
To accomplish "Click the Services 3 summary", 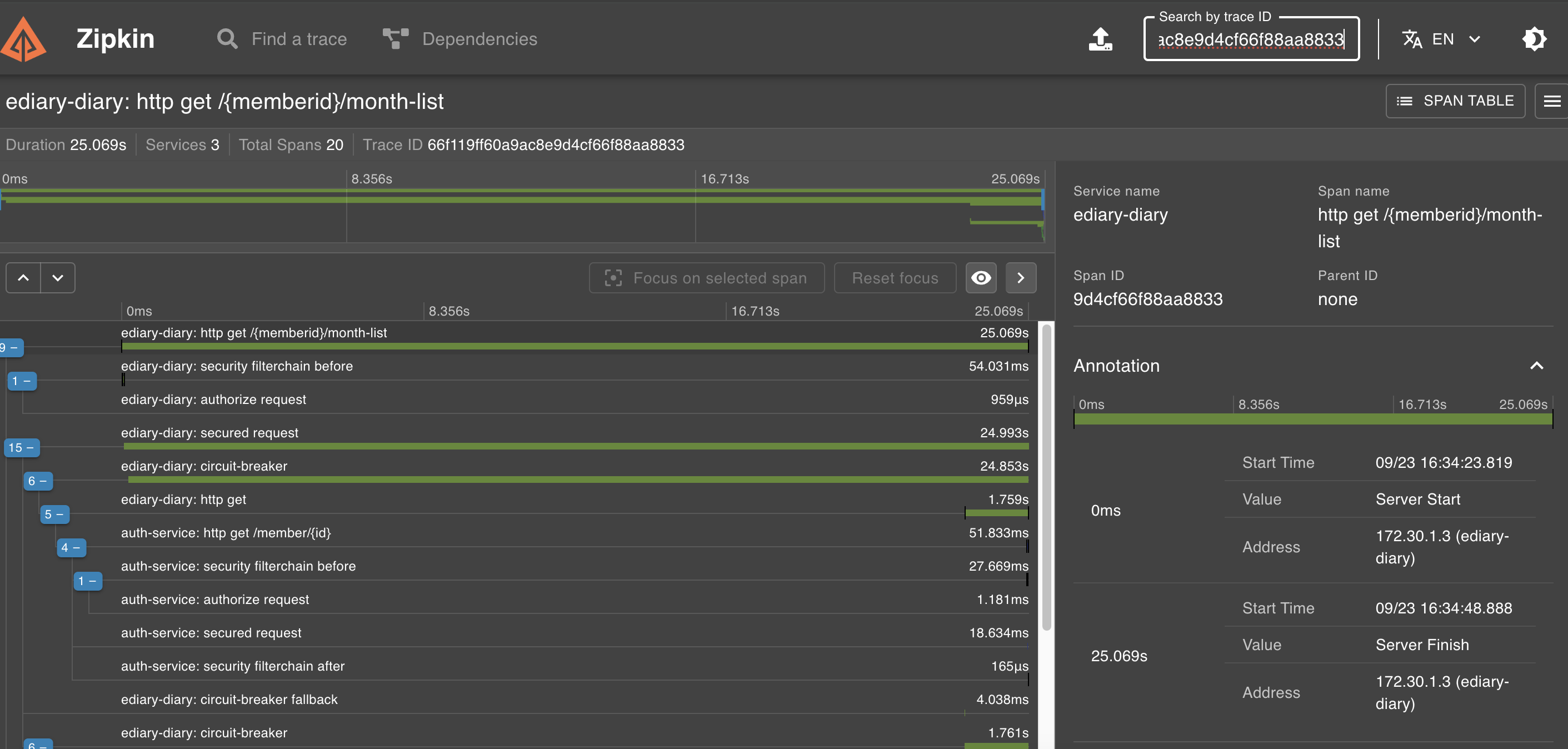I will coord(182,145).
